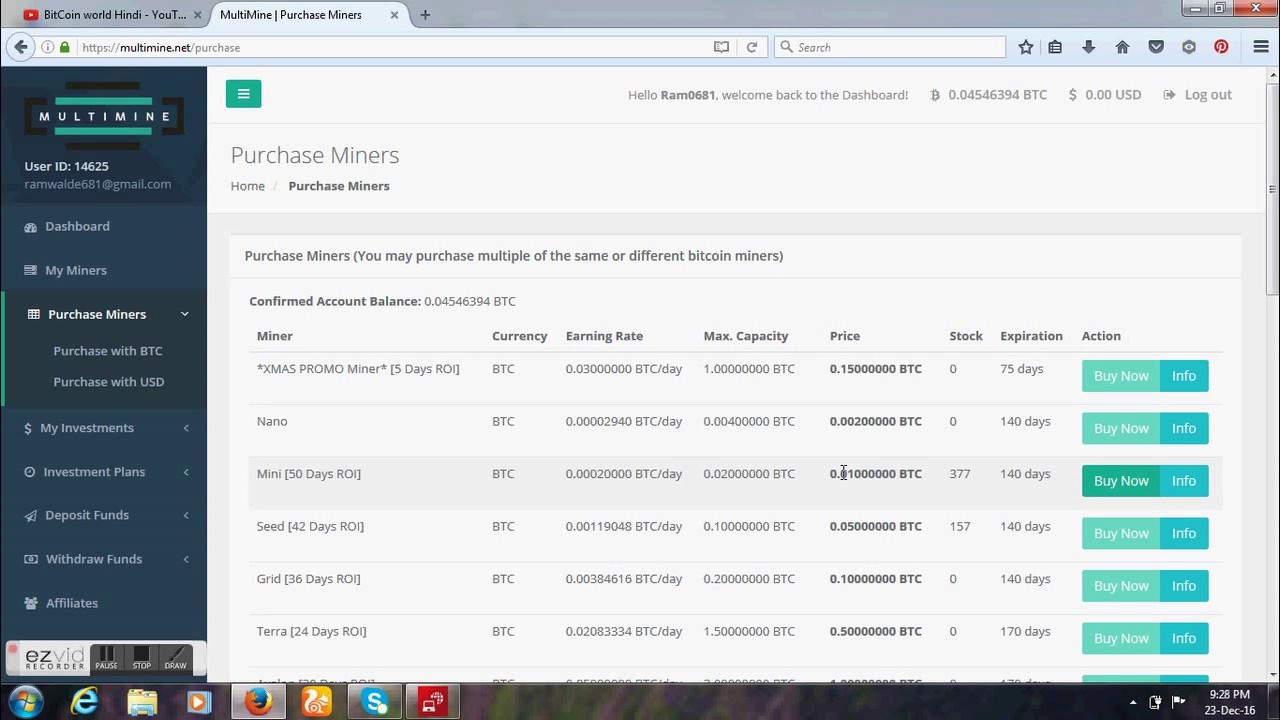Show info for Mini miner
Screen dimensions: 1280x720
coord(1184,481)
